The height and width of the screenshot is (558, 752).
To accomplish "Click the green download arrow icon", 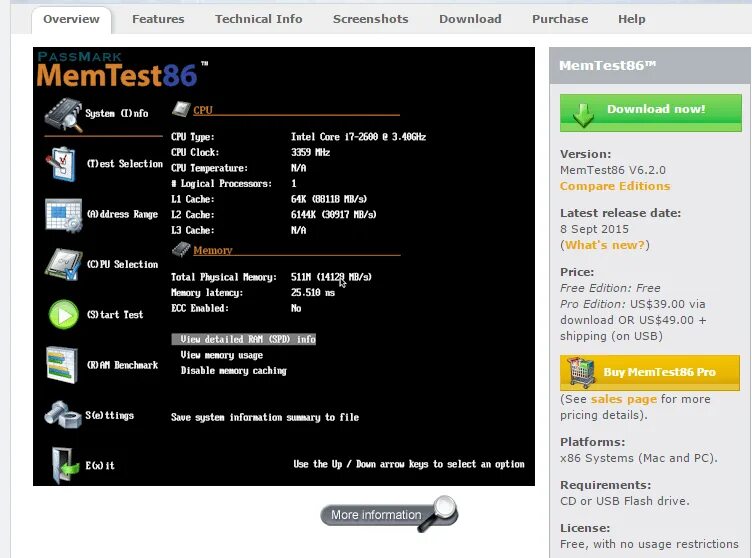I will click(x=583, y=114).
